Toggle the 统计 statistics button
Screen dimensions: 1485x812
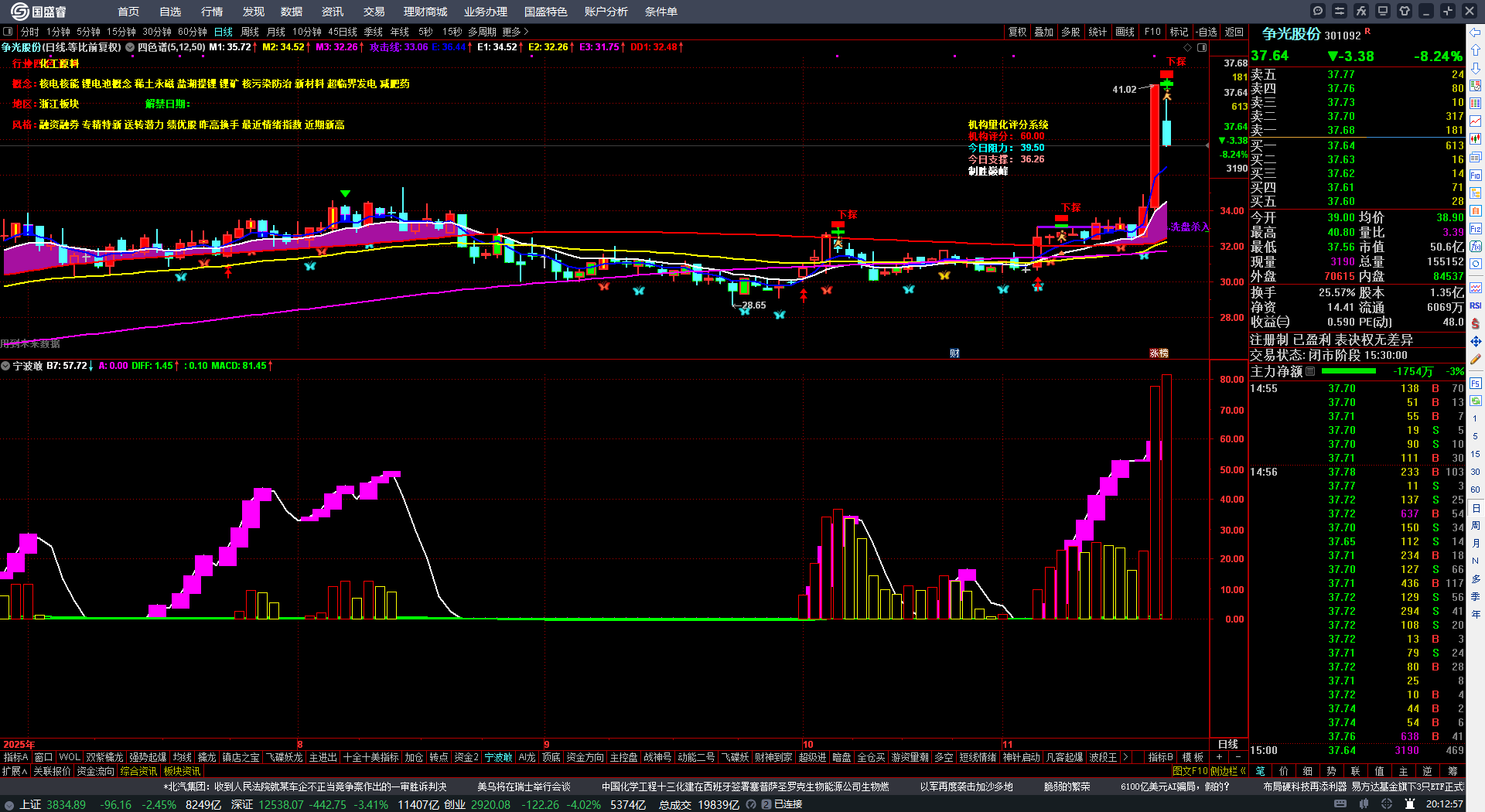point(1098,32)
